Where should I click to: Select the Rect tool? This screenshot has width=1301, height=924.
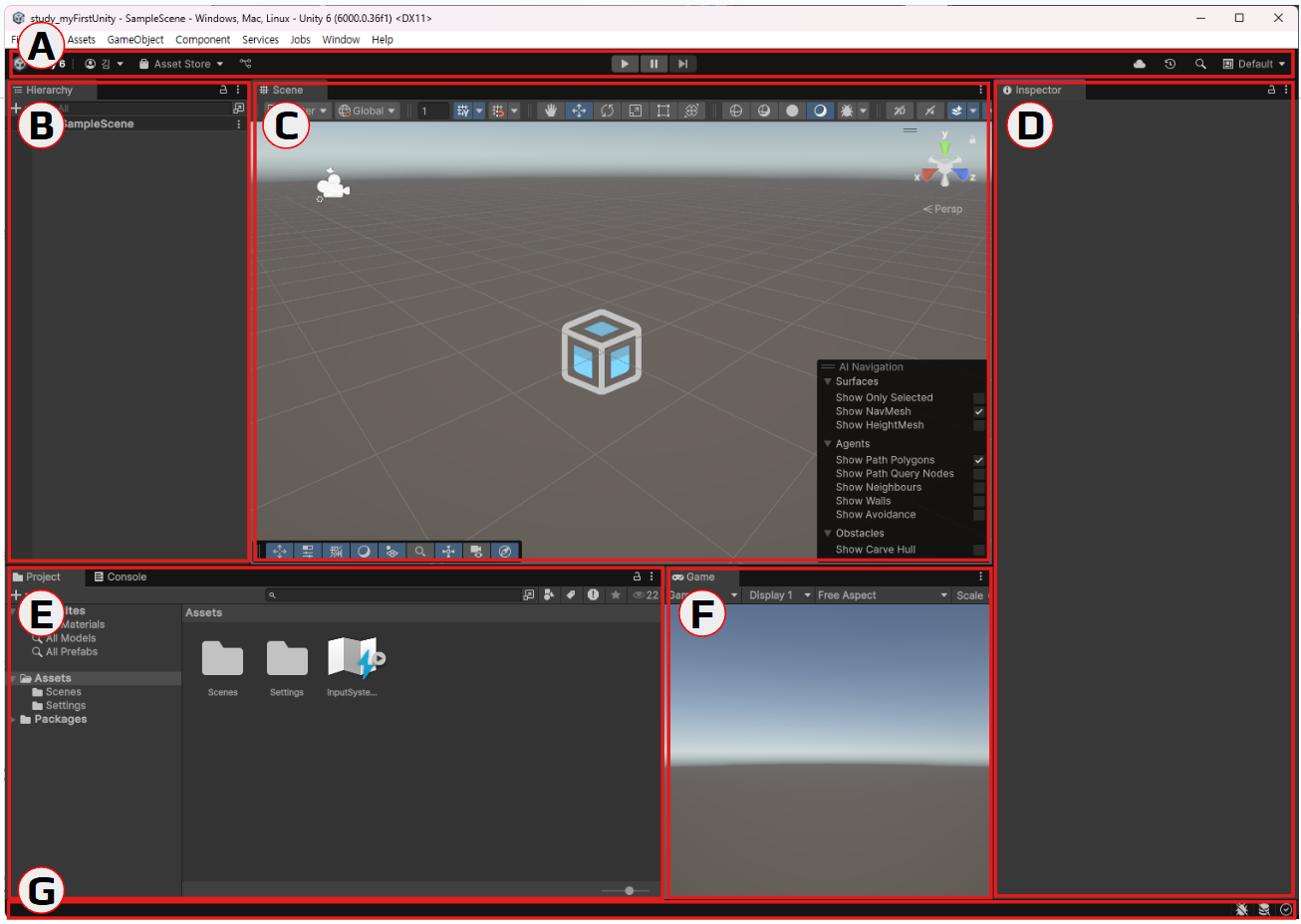662,111
